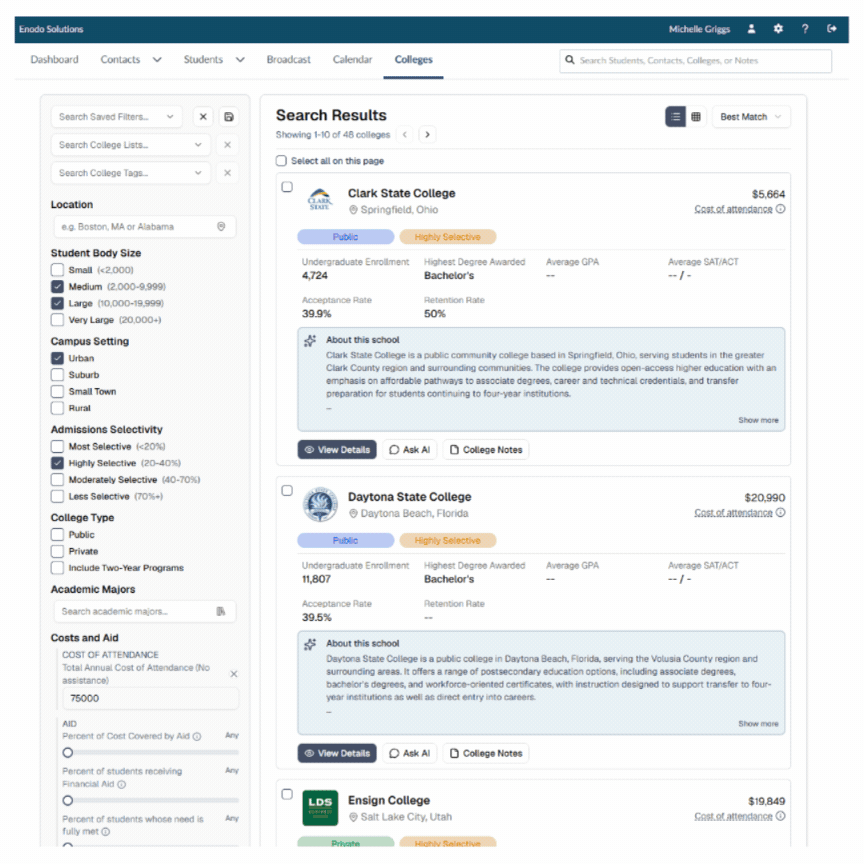Open Search College Tags dropdown
Screen dimensions: 864x864
click(131, 173)
